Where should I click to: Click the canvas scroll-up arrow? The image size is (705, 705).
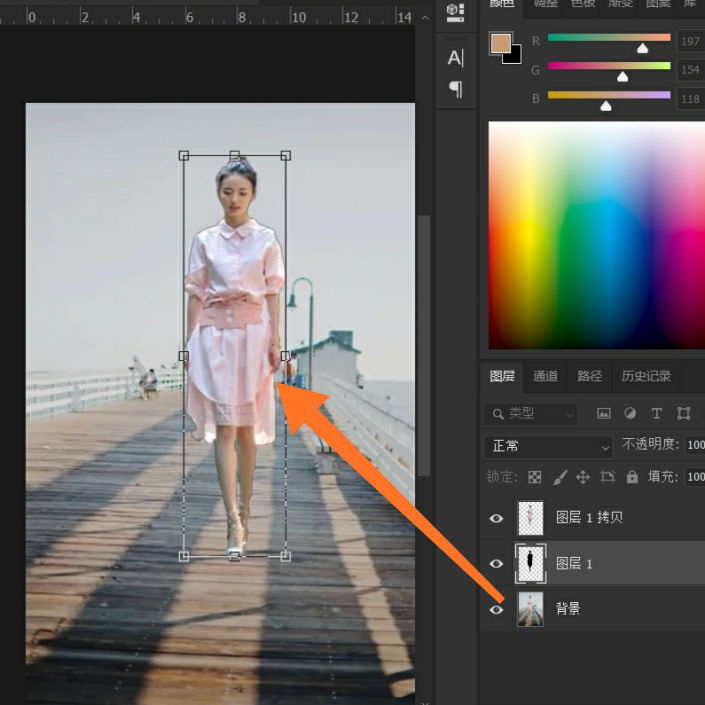[x=425, y=18]
